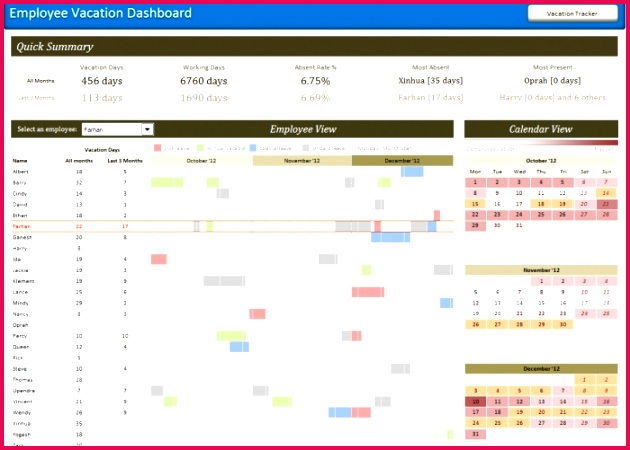Click December 25 in the calendar
Viewport: 630px width, 450px height.
(x=497, y=423)
